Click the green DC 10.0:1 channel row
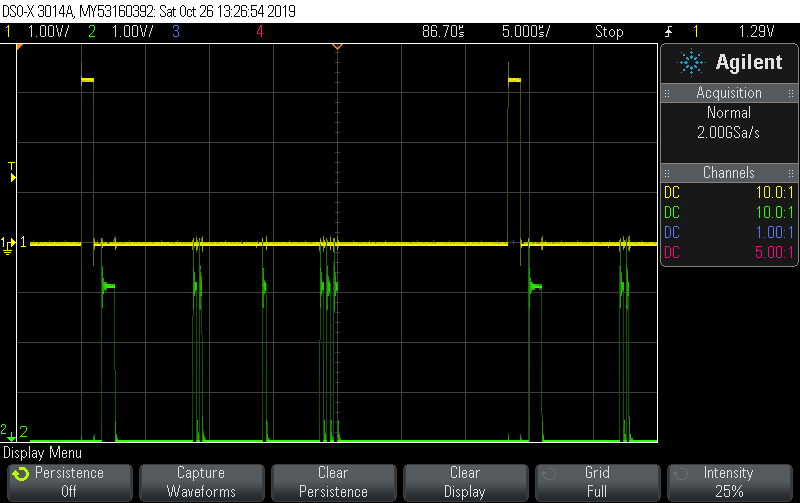 tap(729, 212)
